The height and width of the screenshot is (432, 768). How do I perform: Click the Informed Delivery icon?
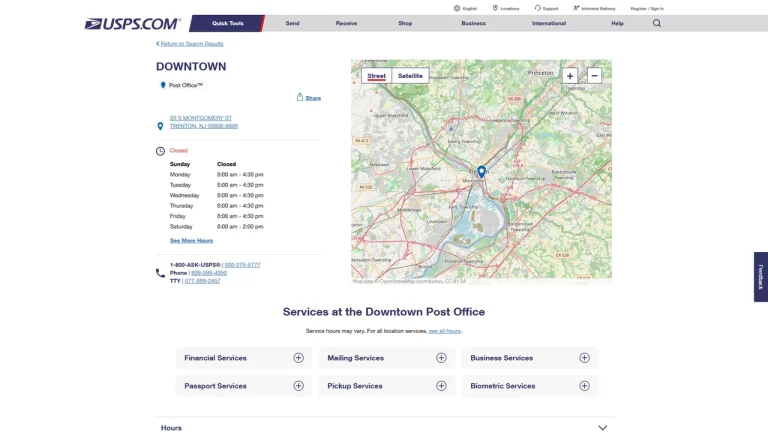[576, 8]
